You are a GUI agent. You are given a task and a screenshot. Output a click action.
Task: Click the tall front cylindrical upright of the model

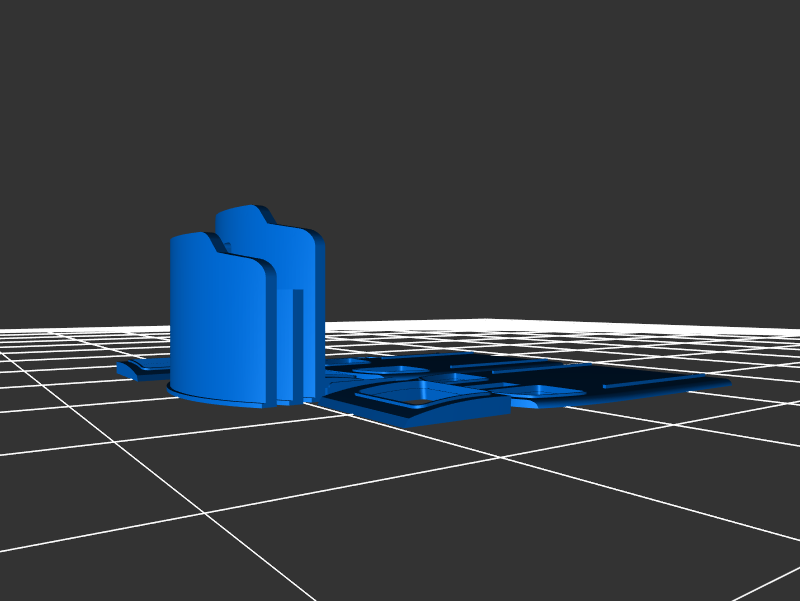[215, 320]
